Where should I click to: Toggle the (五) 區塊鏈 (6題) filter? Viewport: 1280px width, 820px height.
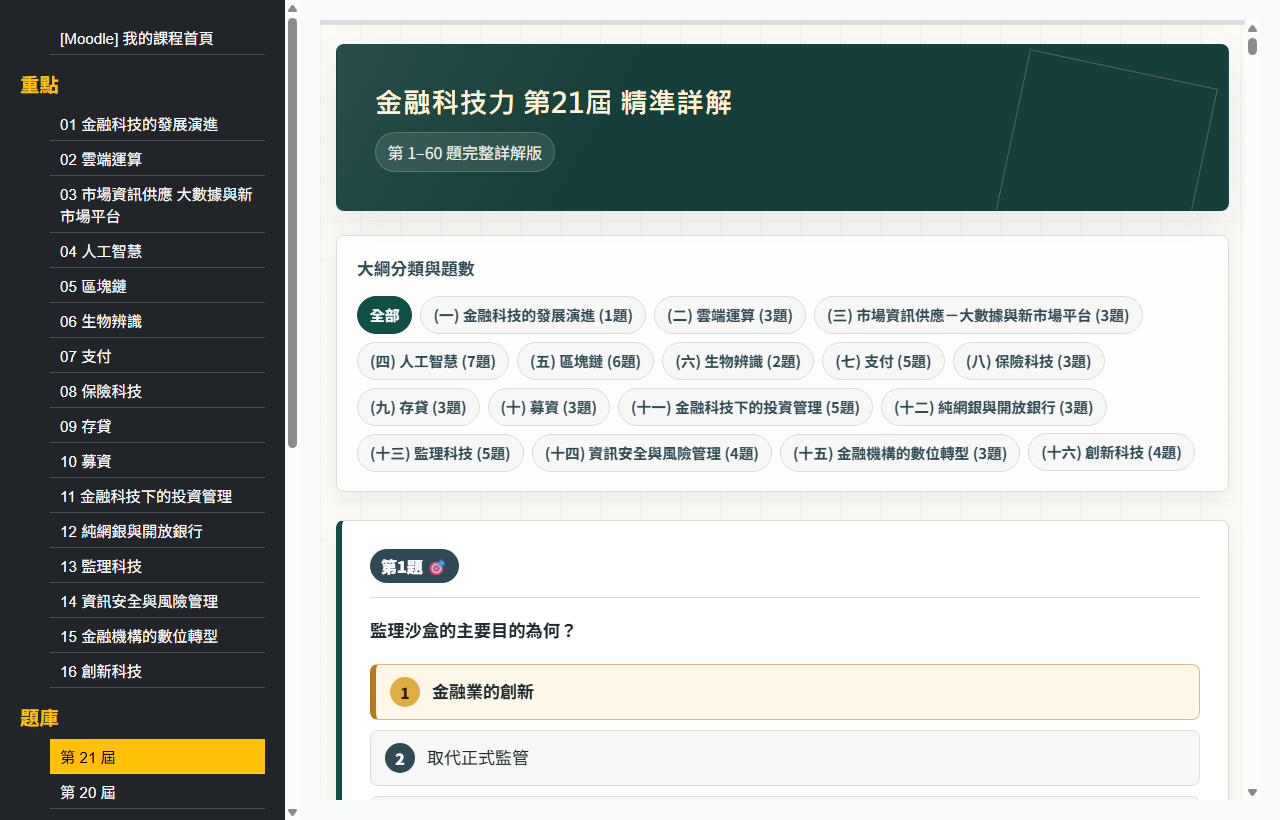(x=585, y=361)
